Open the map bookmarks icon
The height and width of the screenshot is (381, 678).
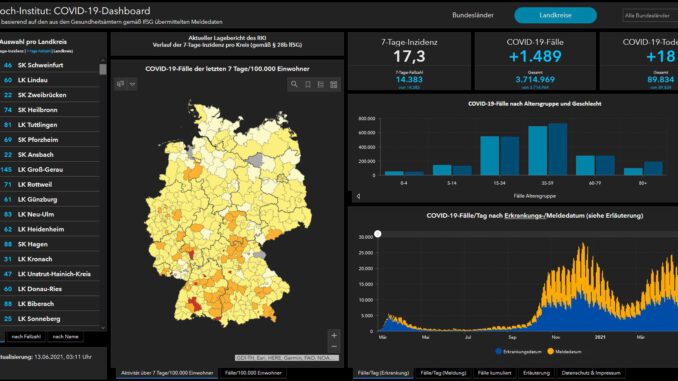[308, 84]
